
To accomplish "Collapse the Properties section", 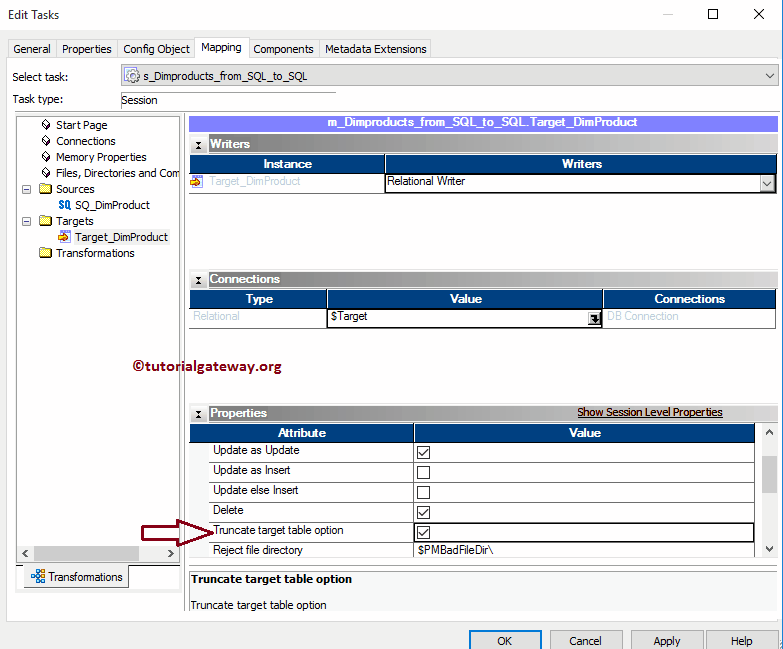I will coord(198,414).
